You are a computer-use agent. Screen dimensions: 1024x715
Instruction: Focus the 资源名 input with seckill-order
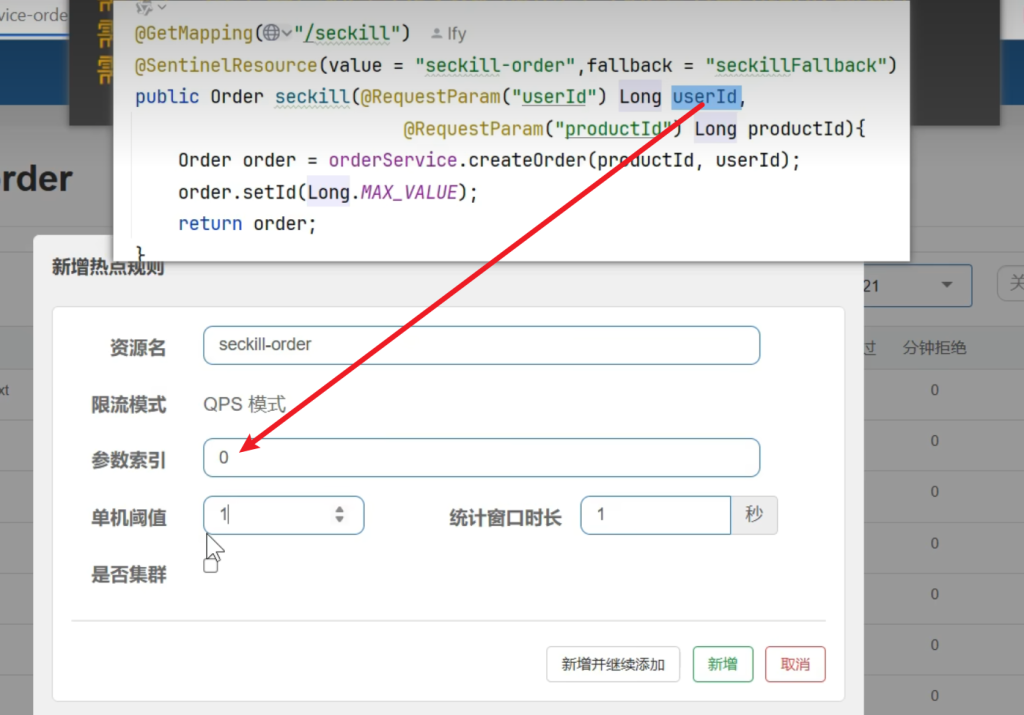[x=480, y=345]
